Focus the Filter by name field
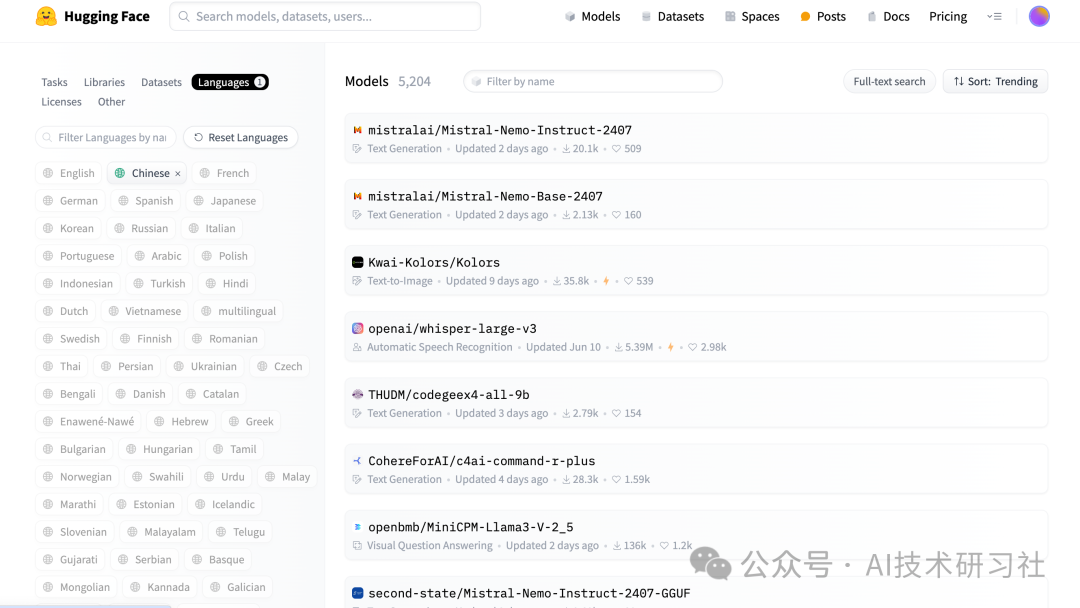This screenshot has height=608, width=1080. [592, 81]
